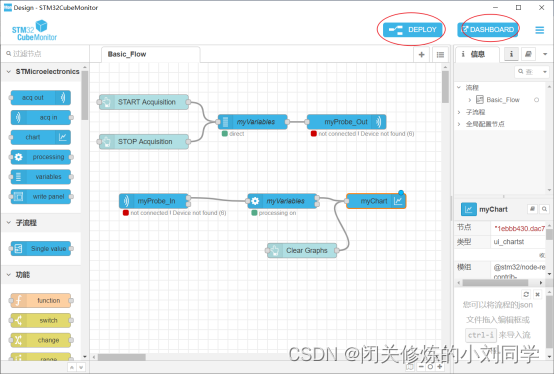
Task: Click the ui_chartst type value
Action: (509, 242)
